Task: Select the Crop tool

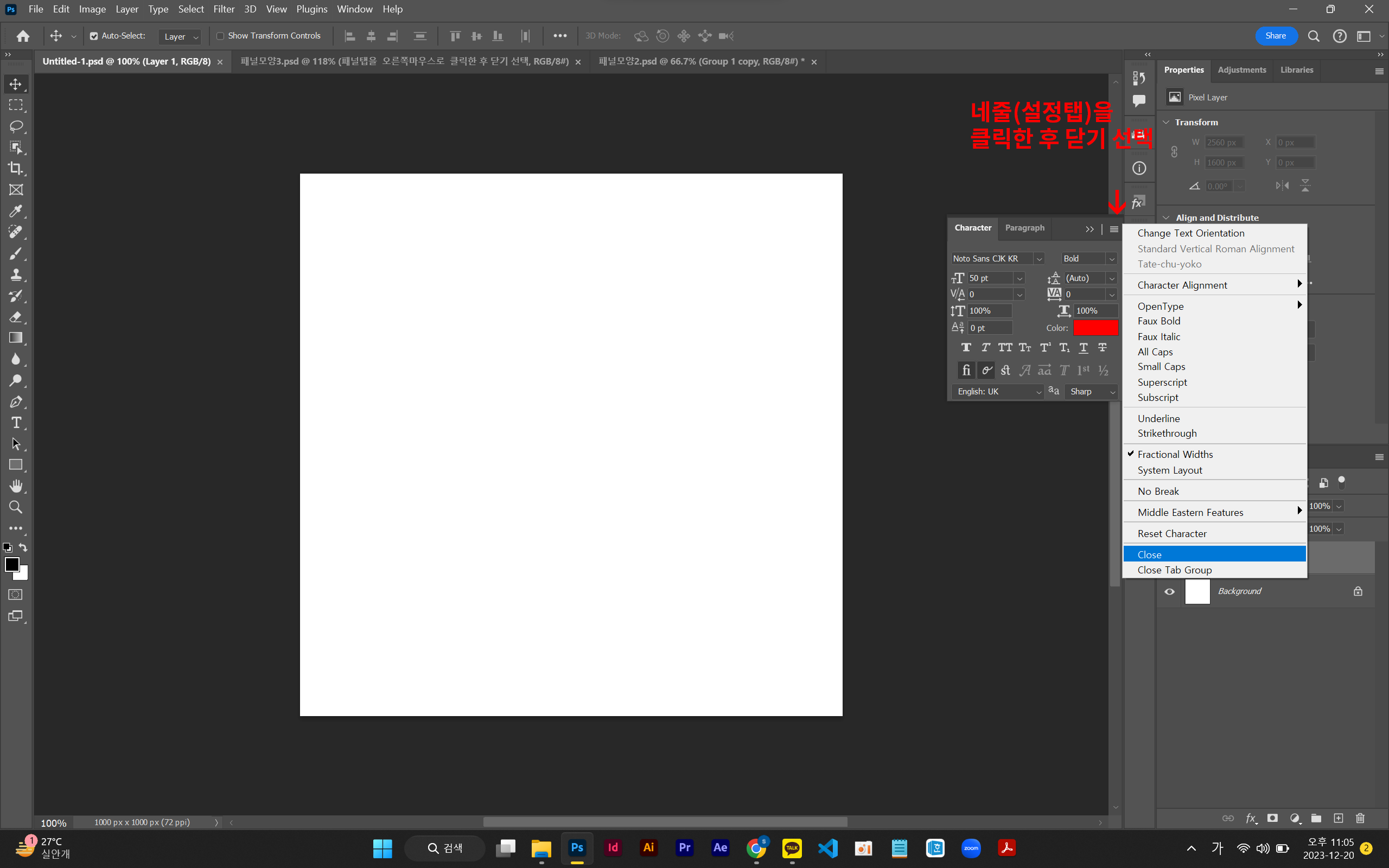Action: [16, 168]
